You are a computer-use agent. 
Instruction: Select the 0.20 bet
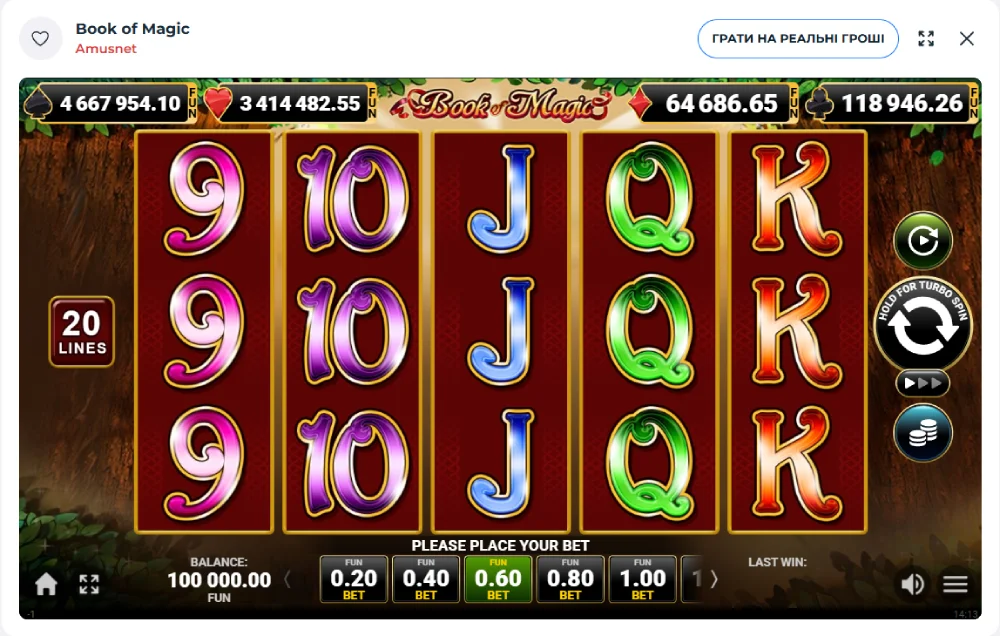(x=353, y=579)
